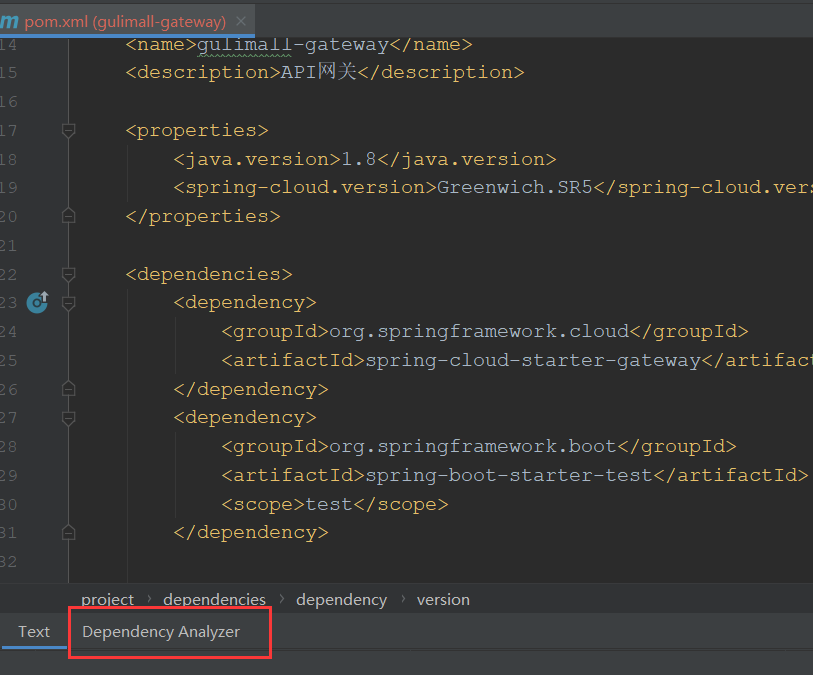
Task: Click the blue dependency gutter icon beside line 23
Action: click(37, 302)
